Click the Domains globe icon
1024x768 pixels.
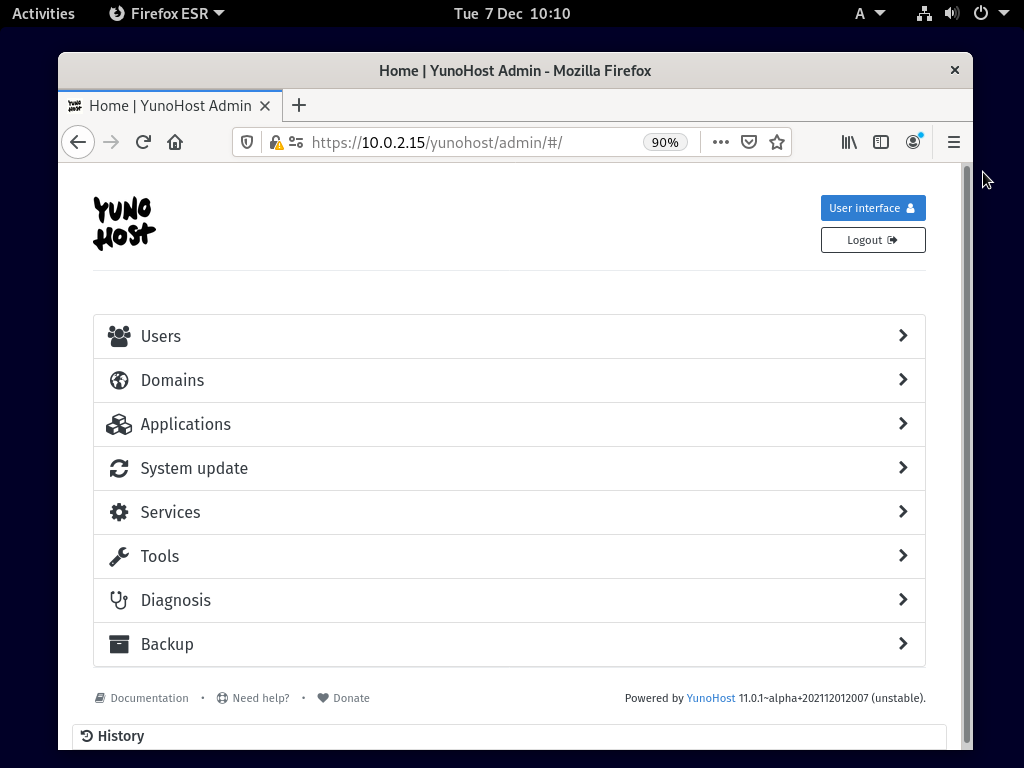point(119,380)
